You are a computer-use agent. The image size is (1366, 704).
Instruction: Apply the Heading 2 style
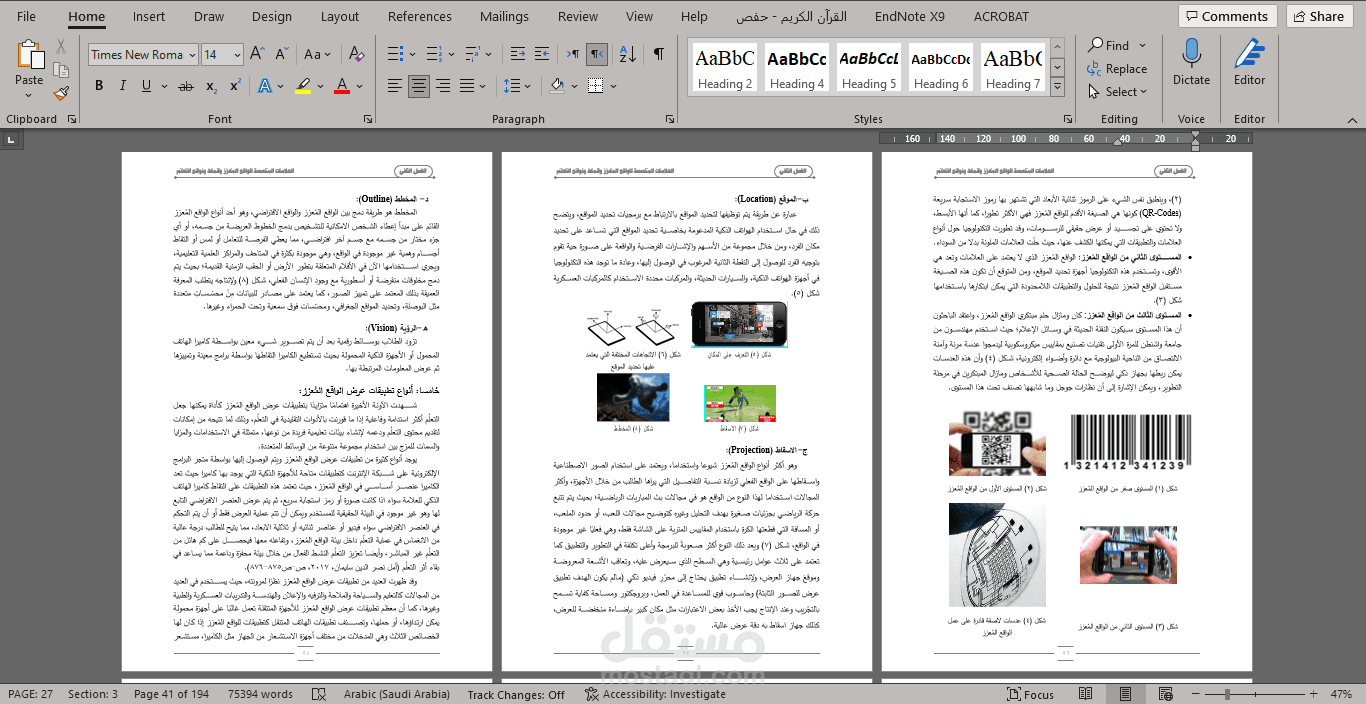[x=725, y=67]
